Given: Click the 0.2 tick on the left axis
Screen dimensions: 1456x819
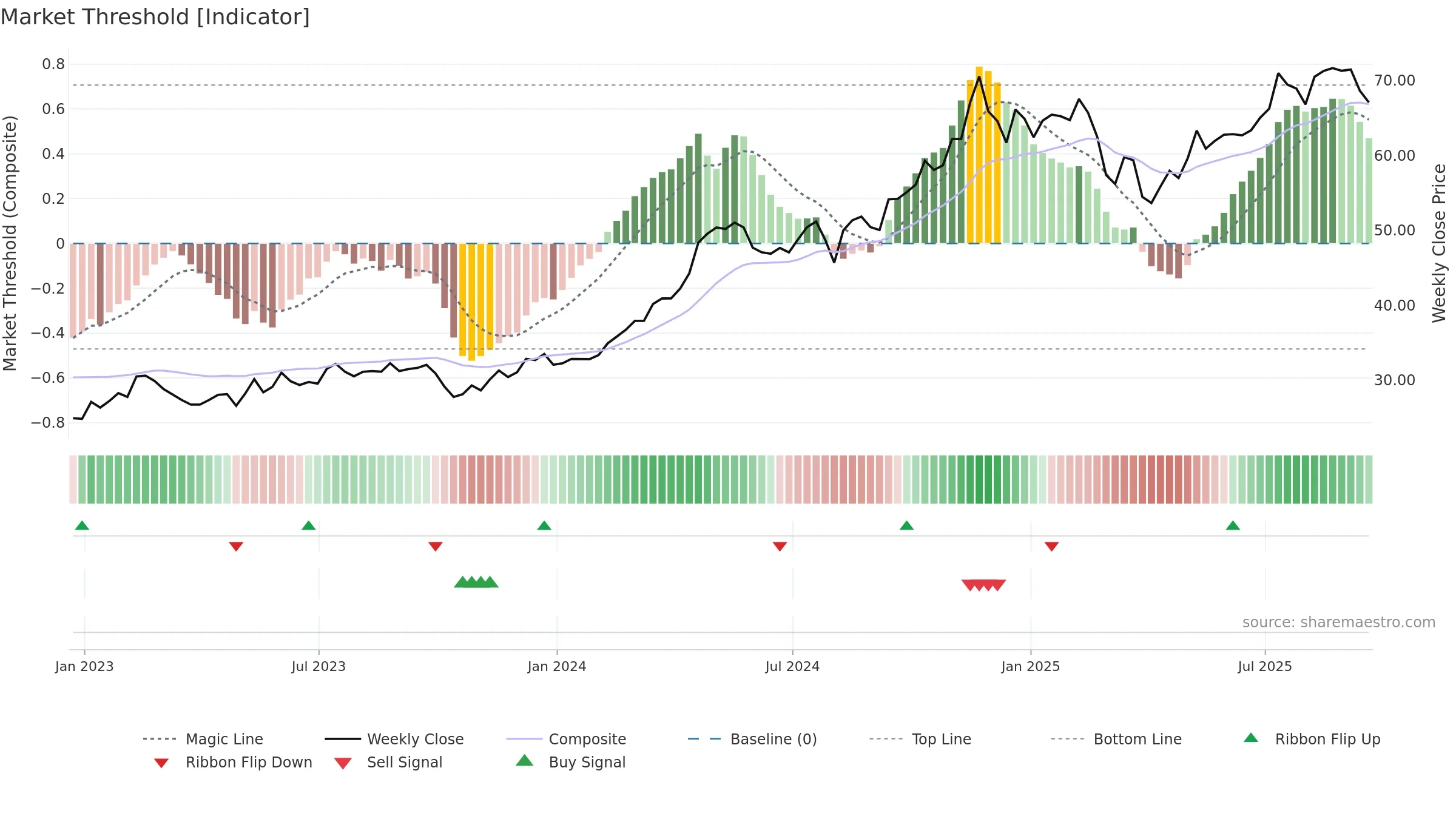Looking at the screenshot, I should click(53, 198).
